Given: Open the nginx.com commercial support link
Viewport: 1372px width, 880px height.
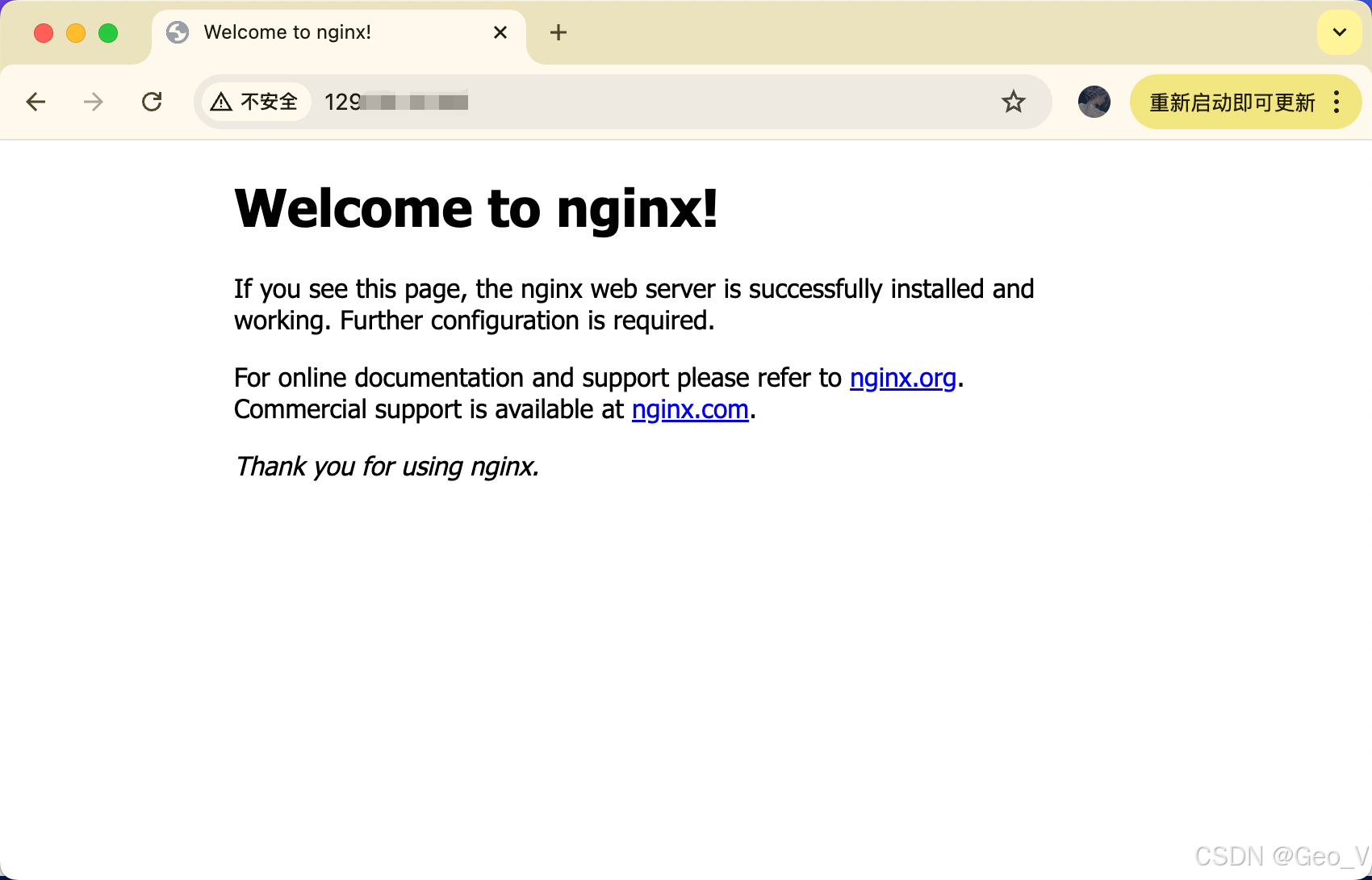Looking at the screenshot, I should click(690, 409).
